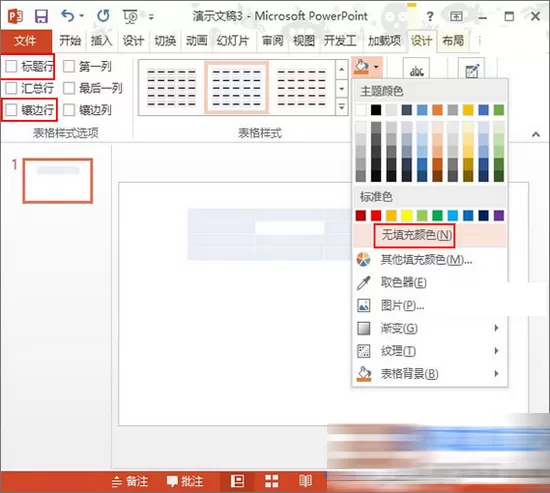Pick the yellow standard color swatch
Screen dimensions: 550x493
point(407,215)
